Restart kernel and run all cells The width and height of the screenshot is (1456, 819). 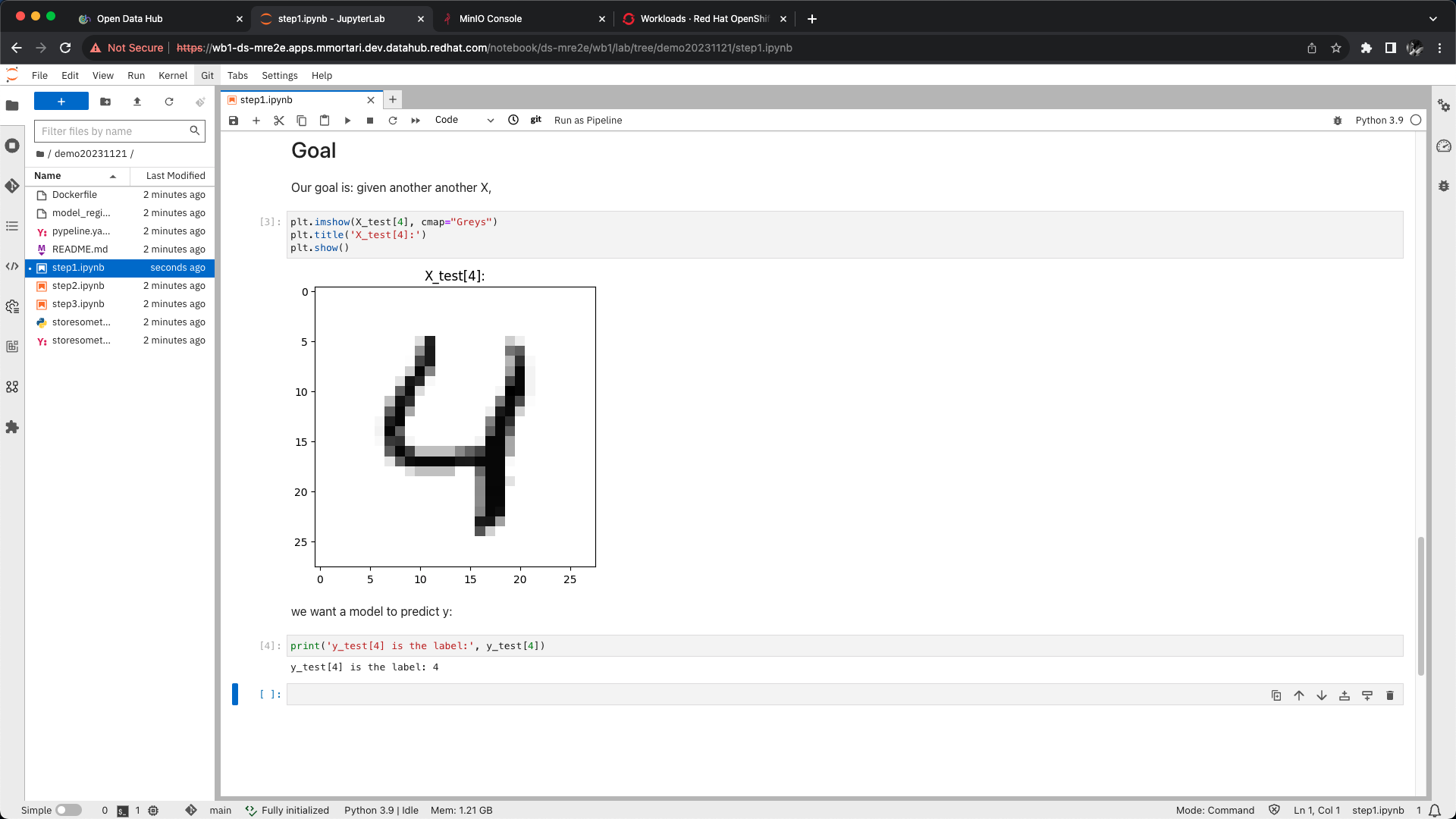coord(416,121)
